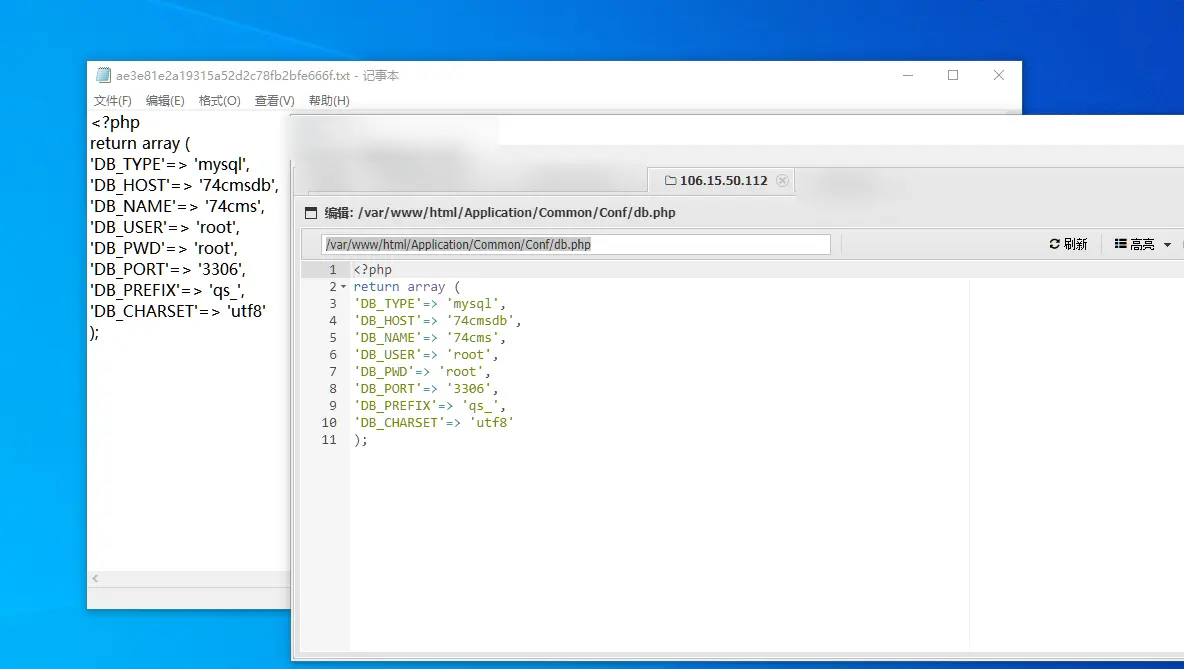Click Notepad horizontal scrollbar left arrow
Image resolution: width=1184 pixels, height=669 pixels.
tap(95, 578)
